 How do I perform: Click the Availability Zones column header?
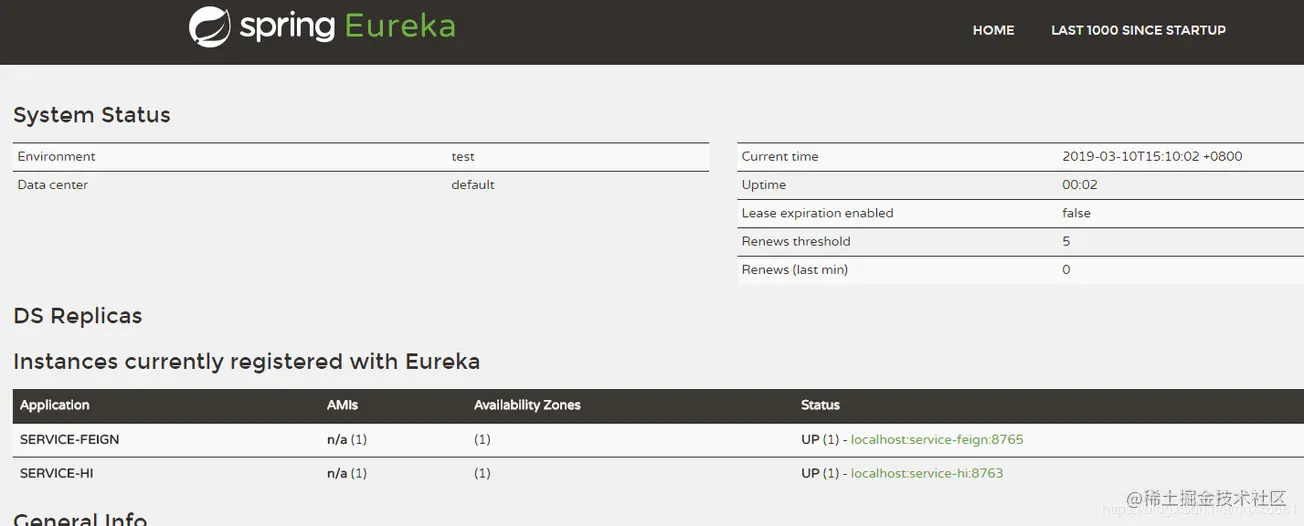[x=527, y=405]
